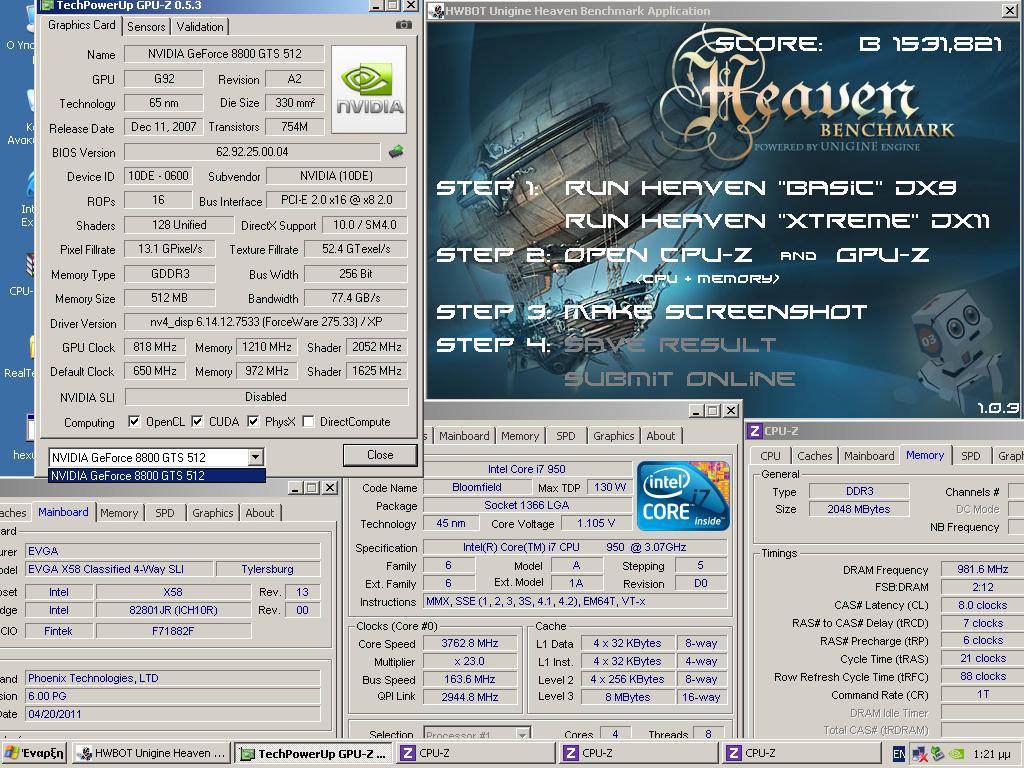The height and width of the screenshot is (768, 1024).
Task: Click the memory Size value 2048 MBytes
Action: [x=859, y=509]
